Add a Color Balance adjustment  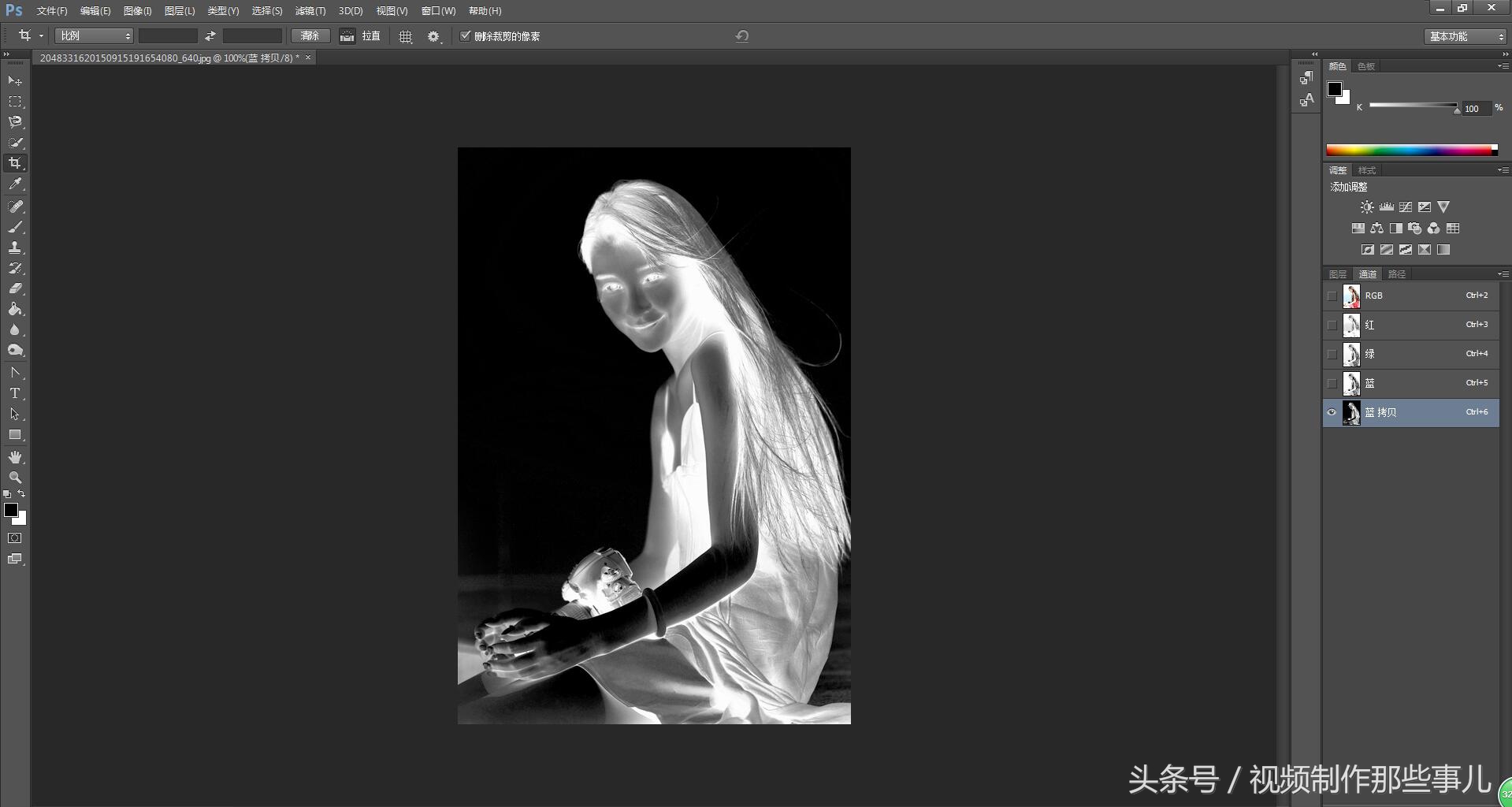point(1376,229)
